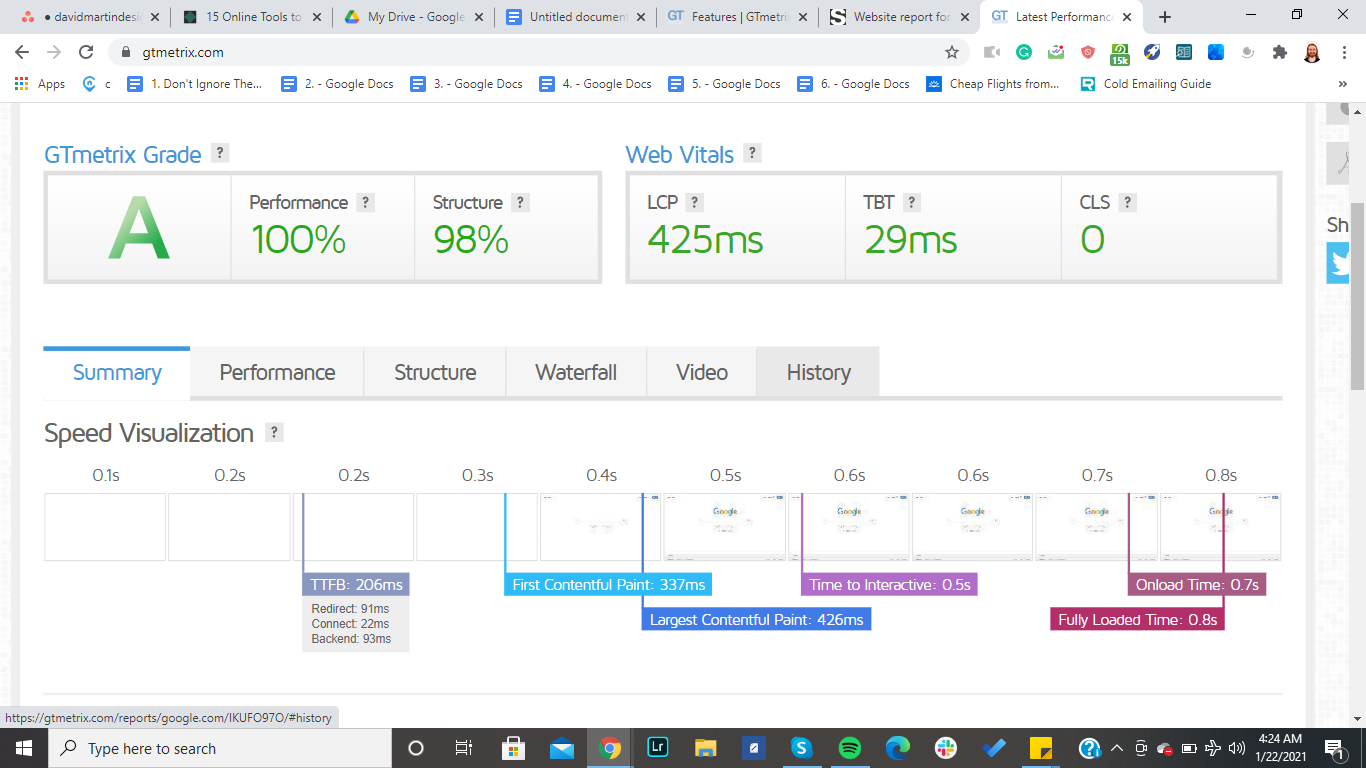Open the Grammarly extension
Image resolution: width=1366 pixels, height=768 pixels.
(x=1024, y=52)
